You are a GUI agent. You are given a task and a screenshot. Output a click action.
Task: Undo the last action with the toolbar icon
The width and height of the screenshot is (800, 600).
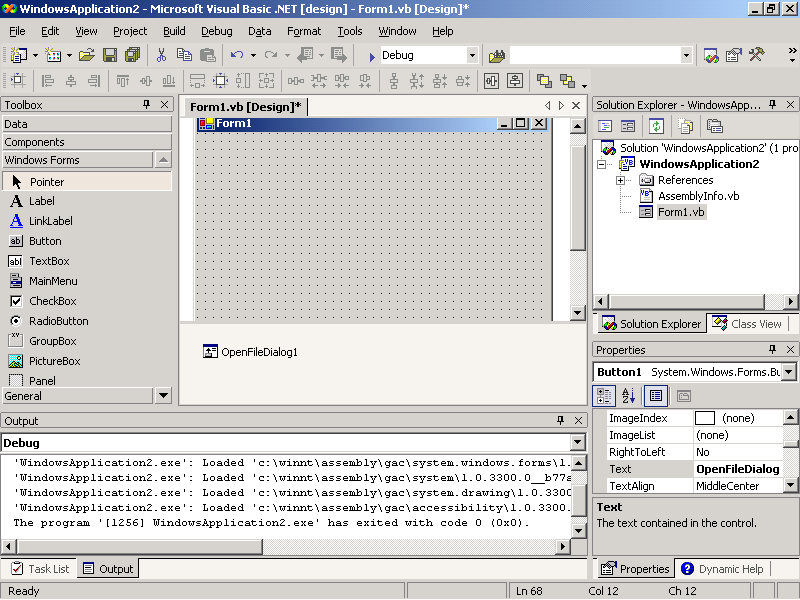tap(237, 55)
